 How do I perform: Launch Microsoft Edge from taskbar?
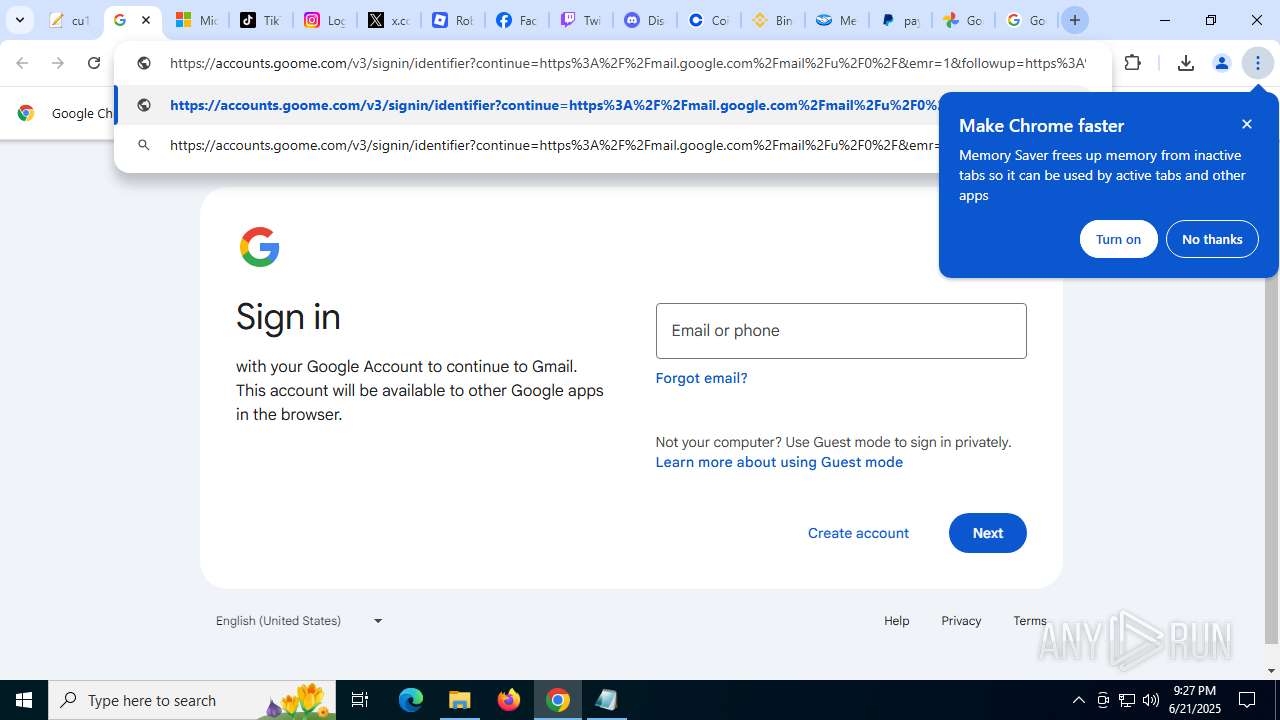click(411, 700)
